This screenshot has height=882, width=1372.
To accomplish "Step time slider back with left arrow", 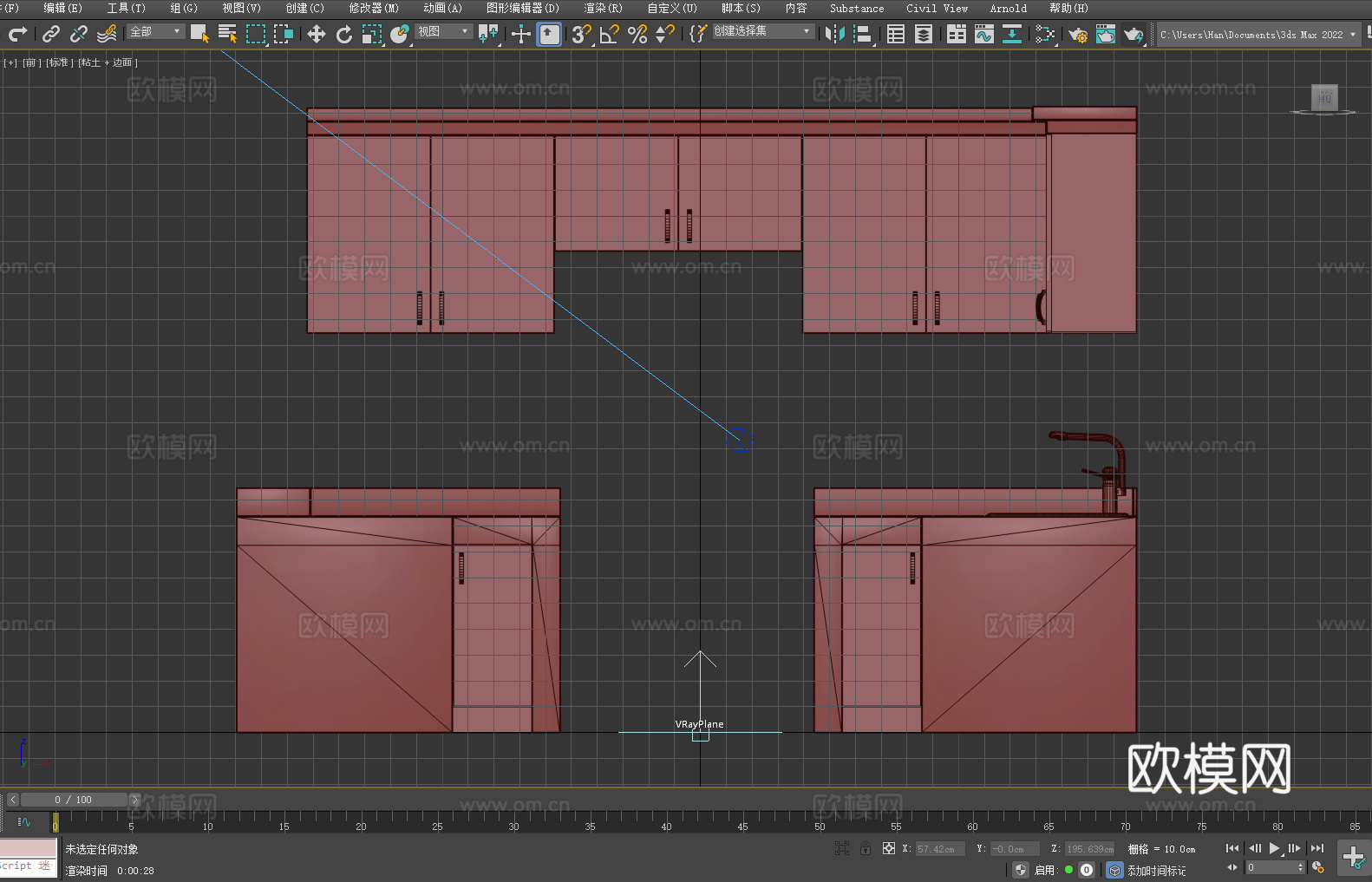I will (12, 800).
